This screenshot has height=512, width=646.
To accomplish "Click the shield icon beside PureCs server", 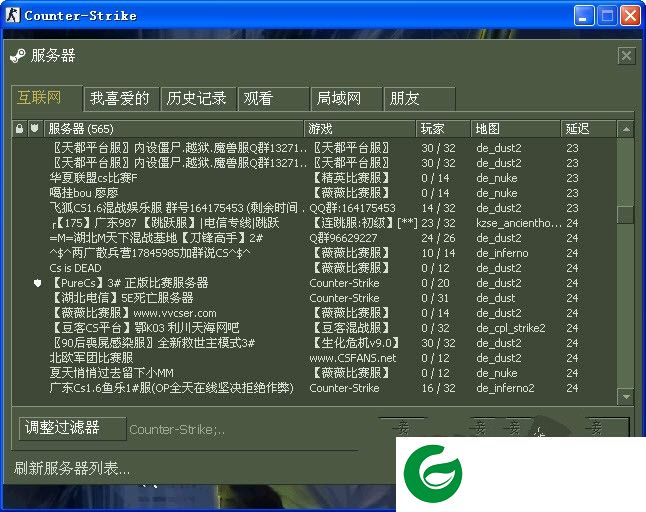I will click(x=37, y=283).
